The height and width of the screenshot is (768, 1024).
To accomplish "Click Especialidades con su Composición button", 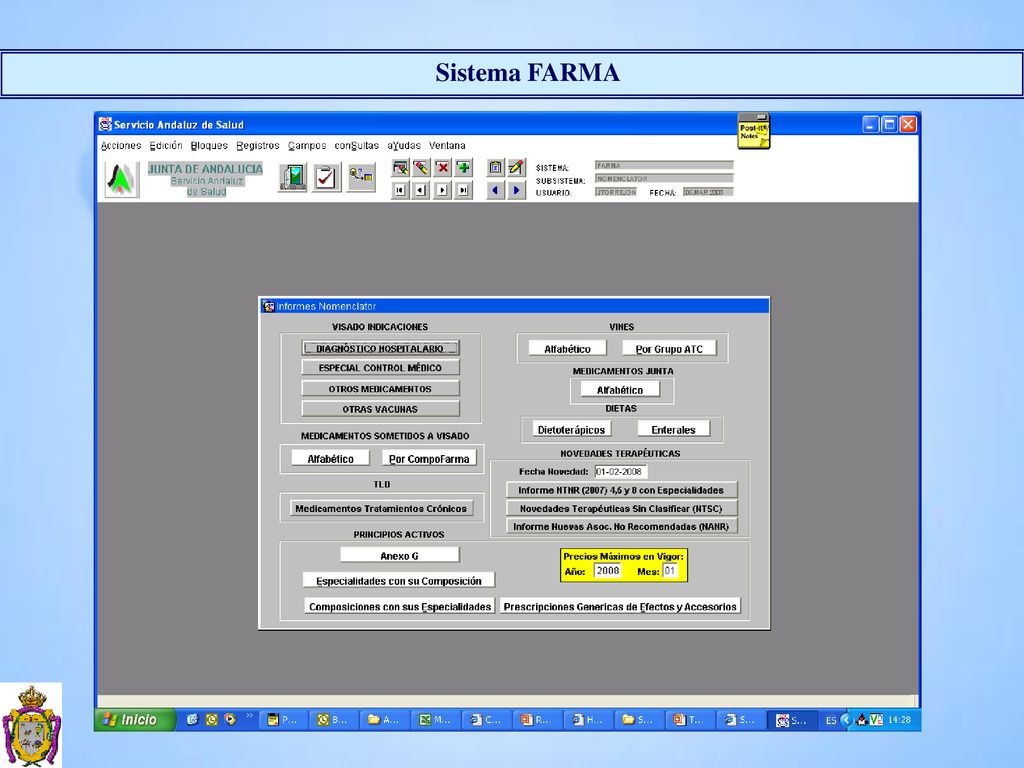I will pyautogui.click(x=399, y=581).
